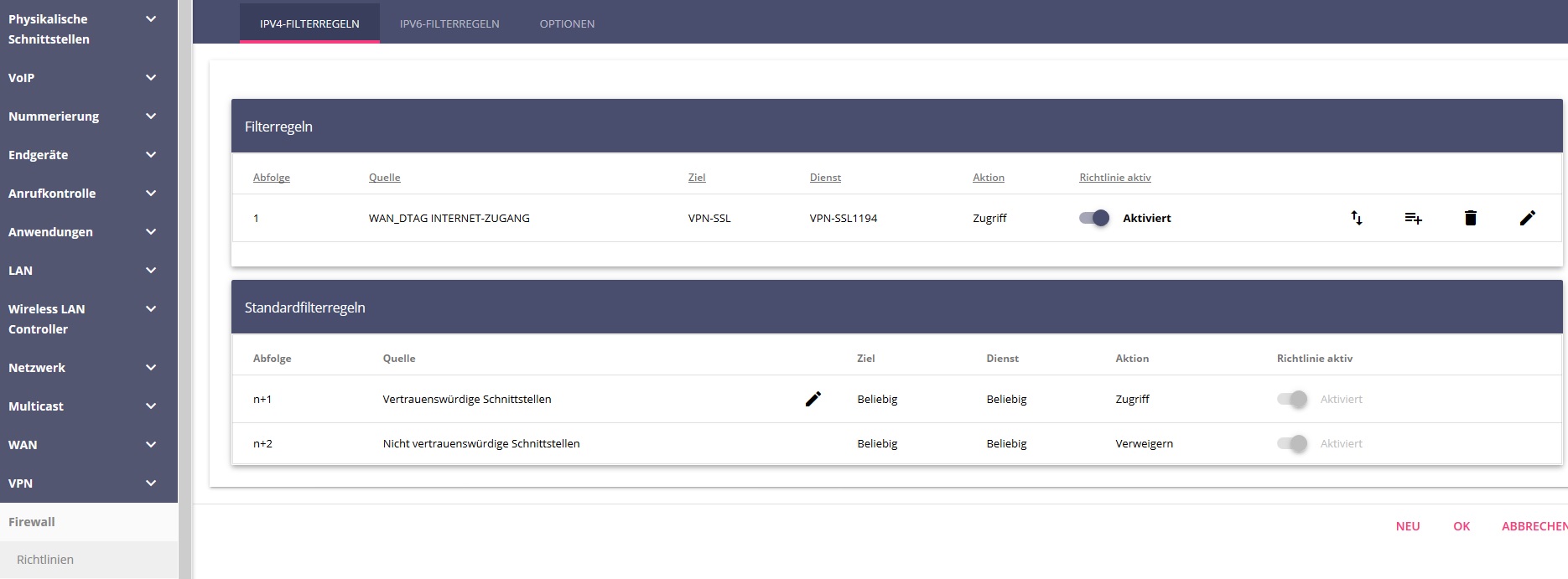Sort by Quelle column in Filterregeln
Viewport: 1568px width, 579px height.
point(385,178)
